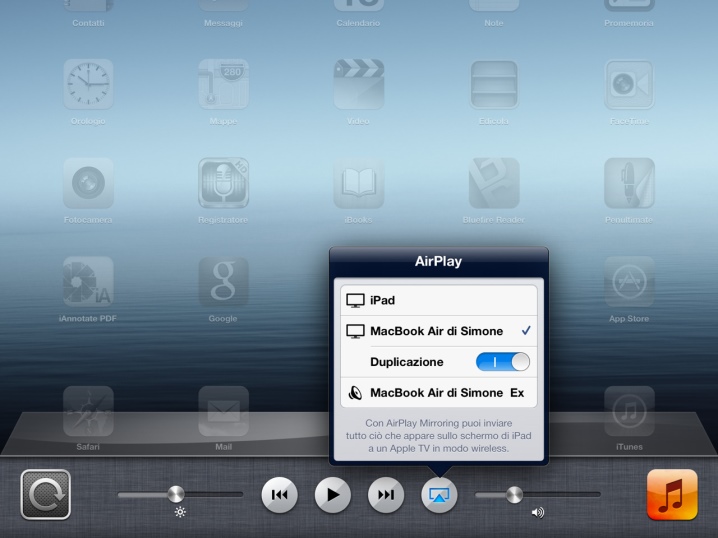Open the Orologio clock app

tap(88, 84)
